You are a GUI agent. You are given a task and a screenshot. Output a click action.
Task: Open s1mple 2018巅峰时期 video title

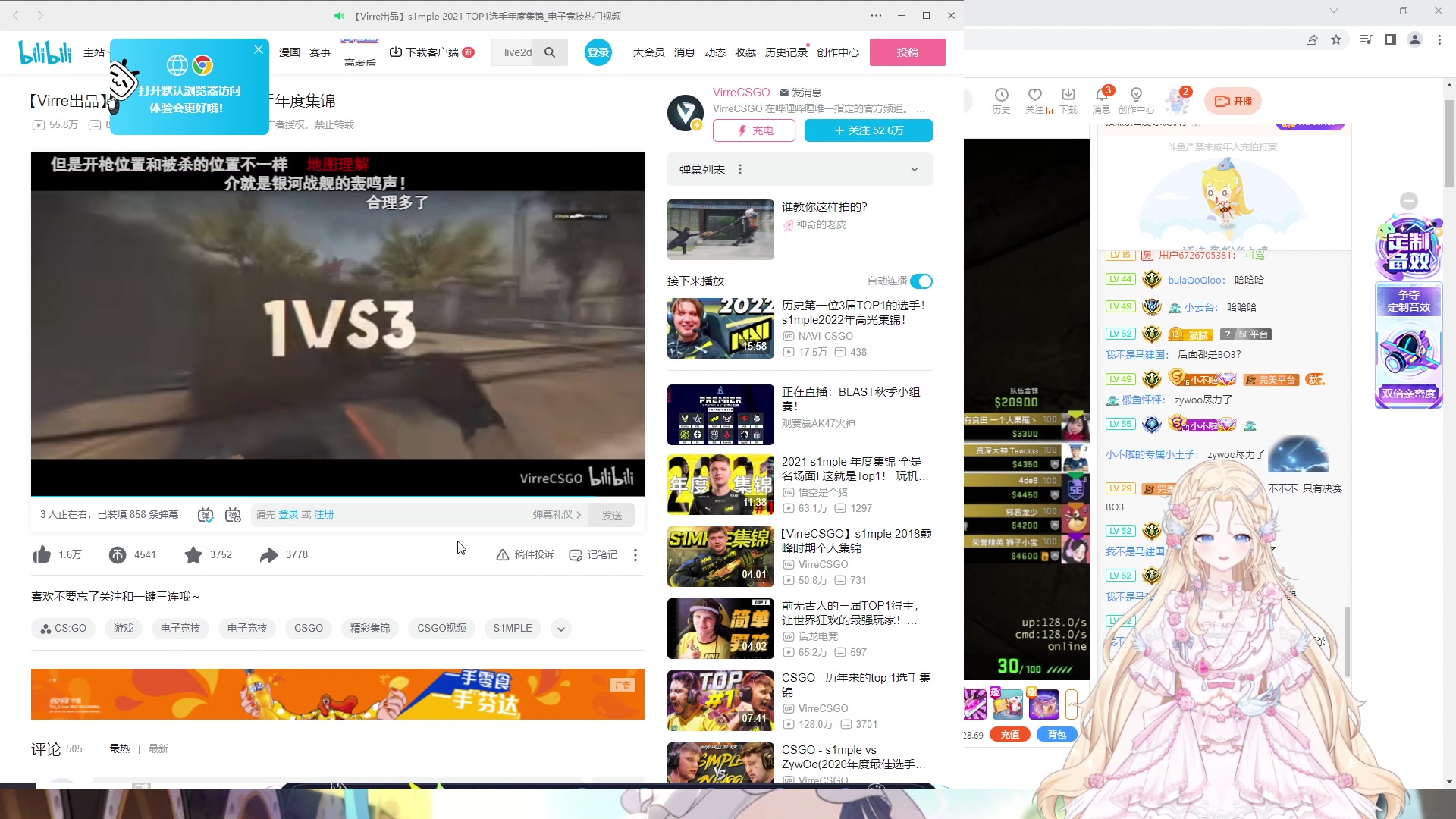857,541
